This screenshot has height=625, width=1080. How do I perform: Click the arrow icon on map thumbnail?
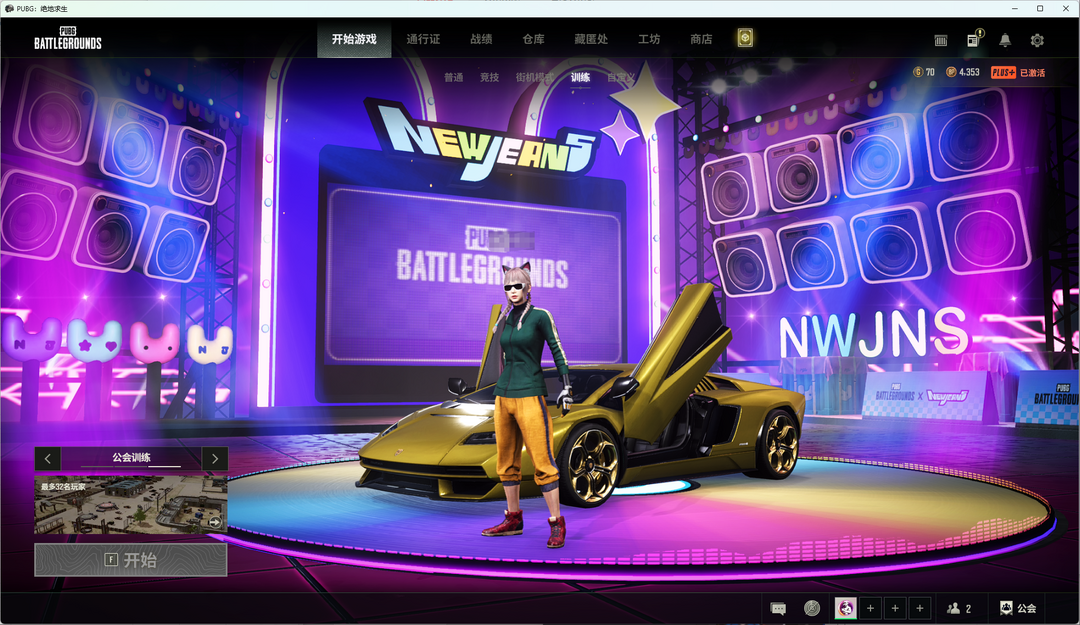pyautogui.click(x=216, y=522)
